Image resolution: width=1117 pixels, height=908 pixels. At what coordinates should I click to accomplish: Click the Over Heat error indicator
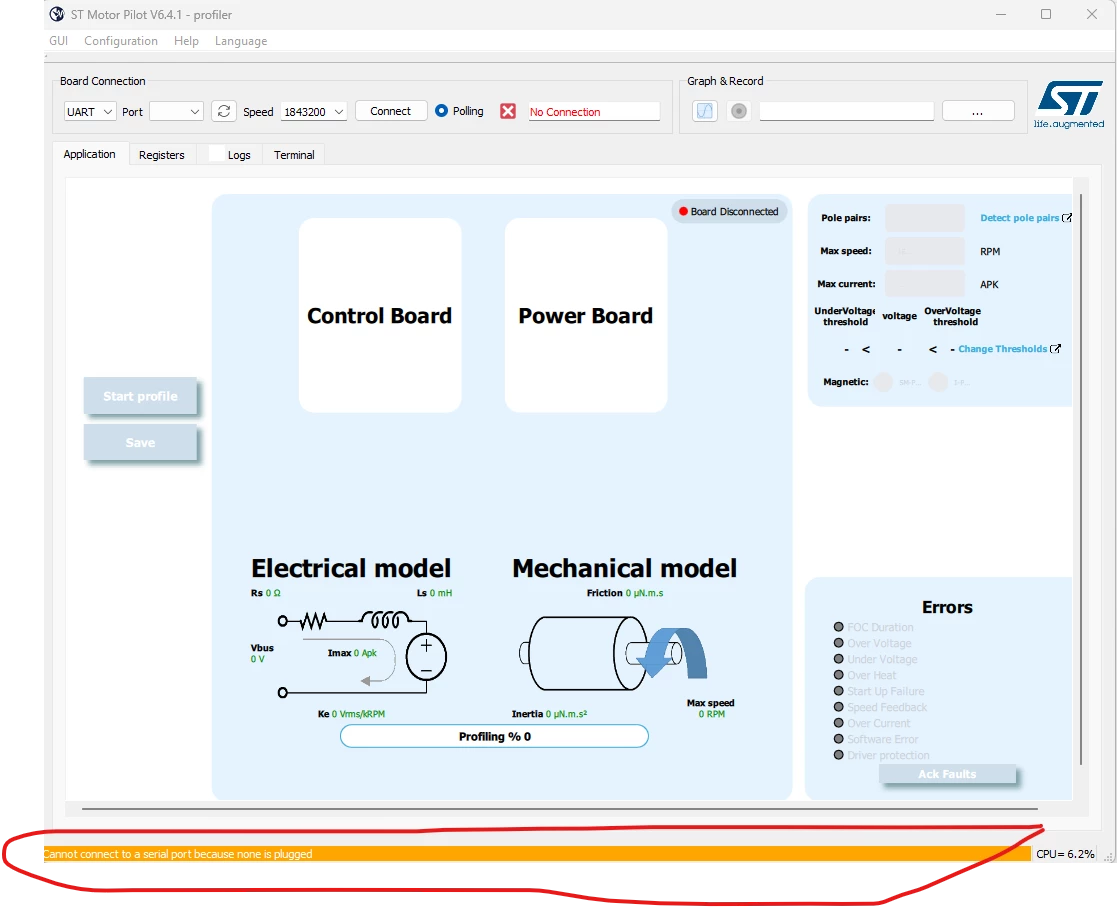838,675
